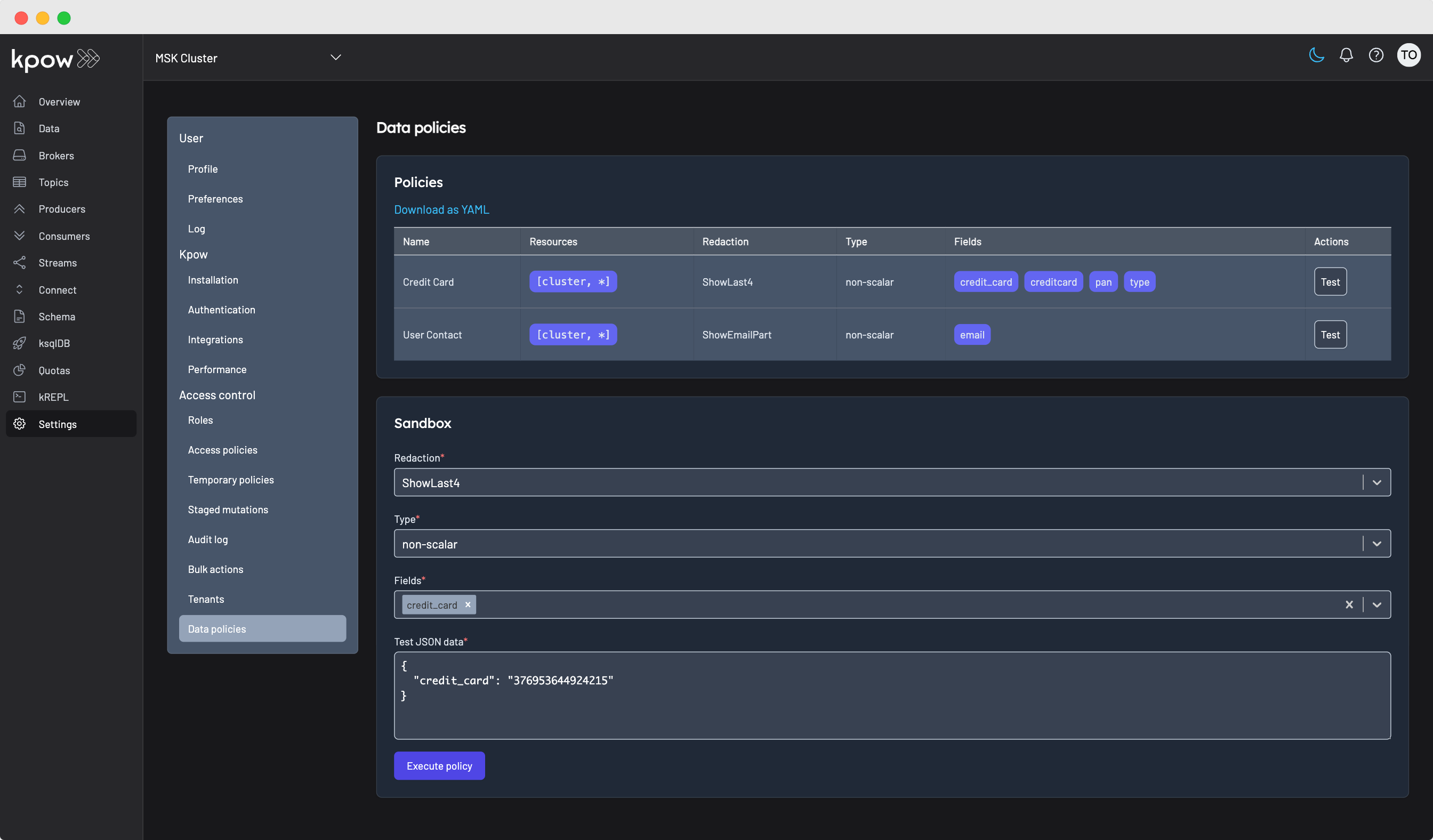This screenshot has width=1433, height=840.
Task: Open the Audit log settings page
Action: click(x=207, y=539)
